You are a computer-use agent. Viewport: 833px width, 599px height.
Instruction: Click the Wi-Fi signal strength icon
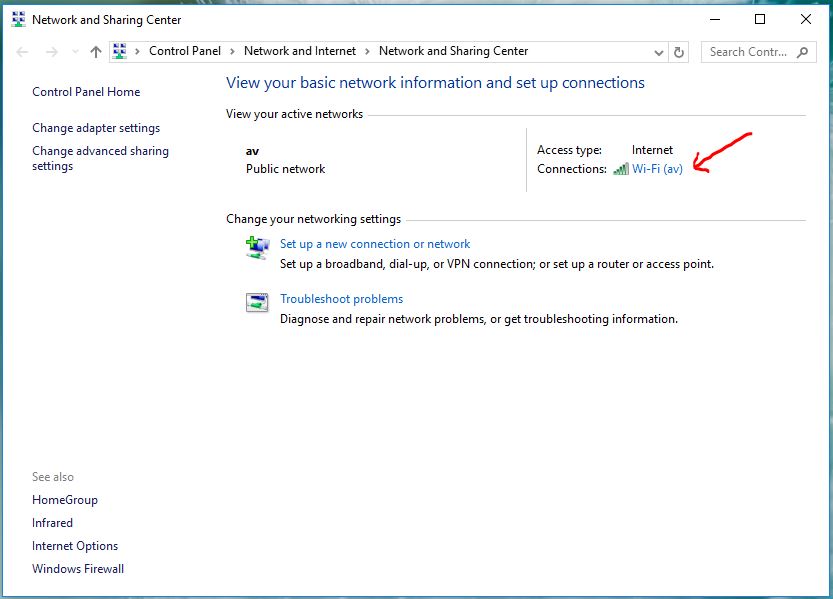click(621, 169)
